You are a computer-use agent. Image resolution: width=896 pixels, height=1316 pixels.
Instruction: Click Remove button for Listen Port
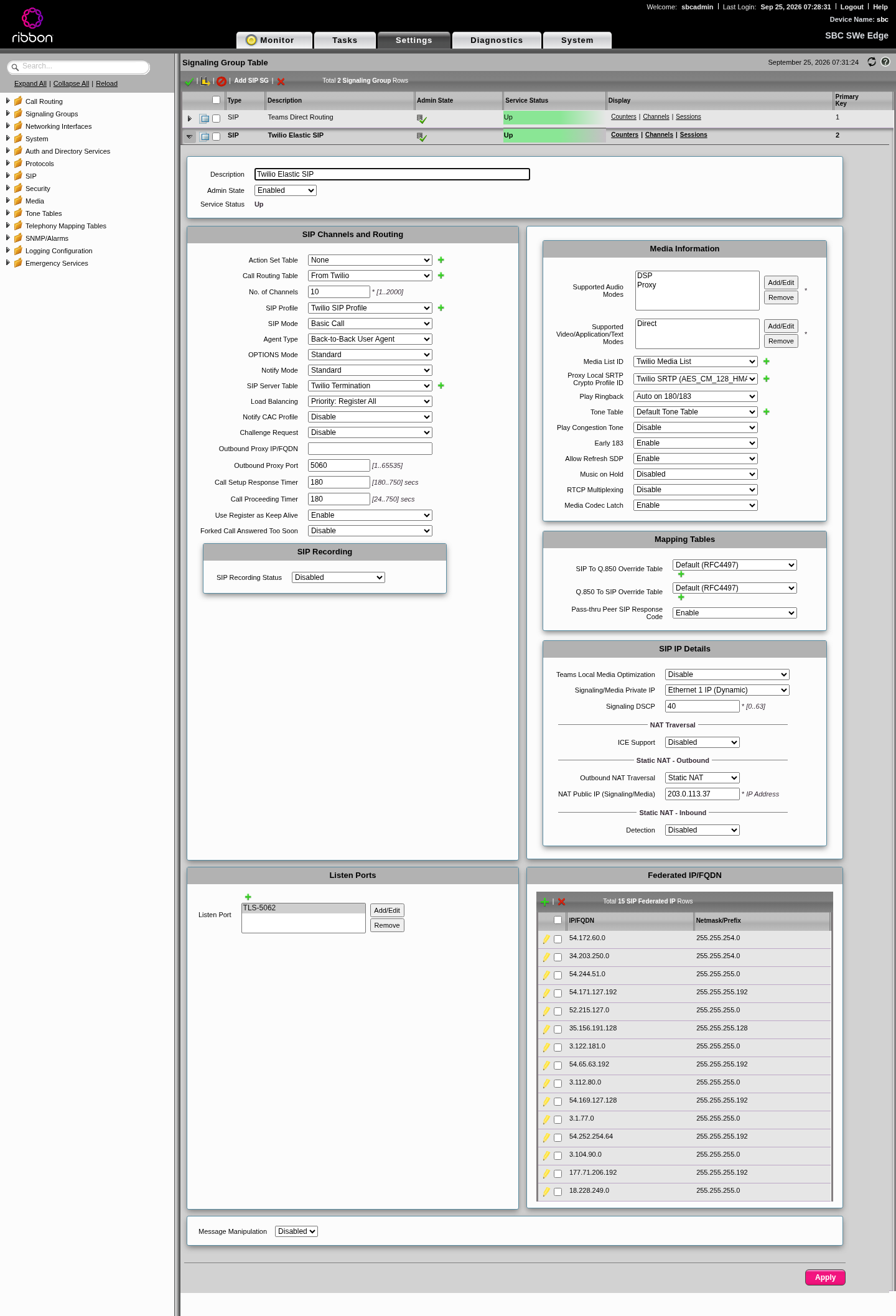(x=387, y=925)
